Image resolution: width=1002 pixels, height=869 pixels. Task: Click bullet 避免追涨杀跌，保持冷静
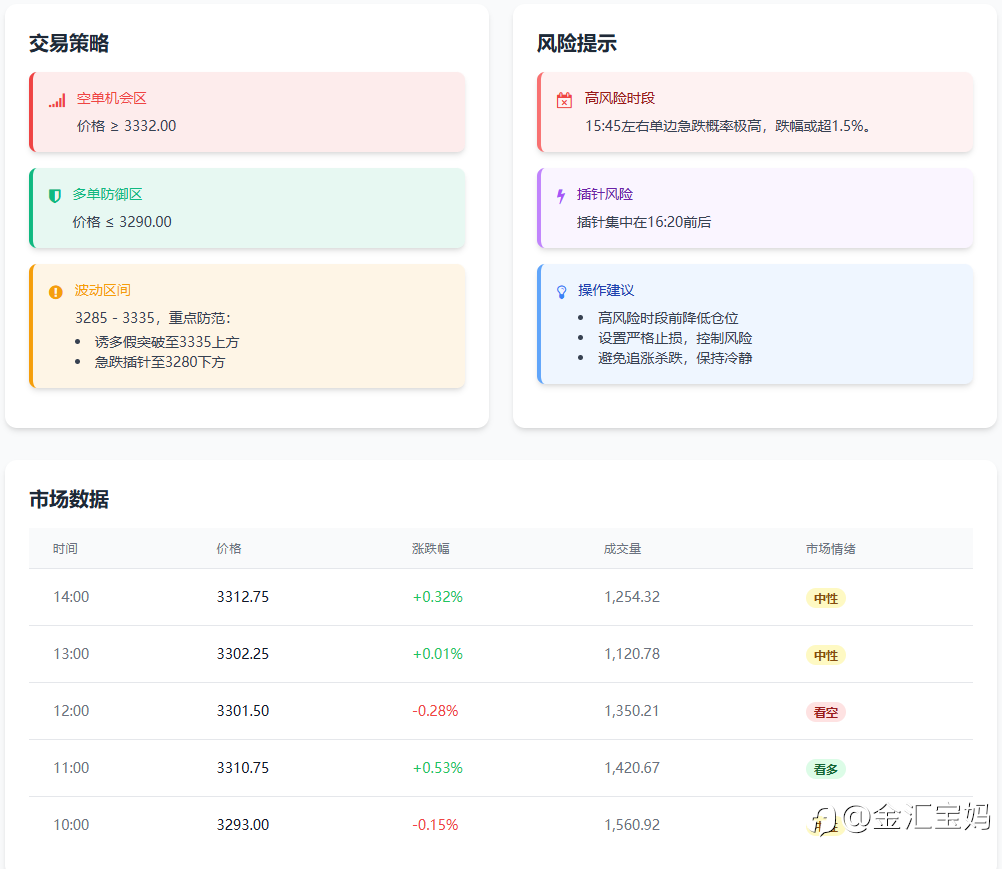(675, 358)
